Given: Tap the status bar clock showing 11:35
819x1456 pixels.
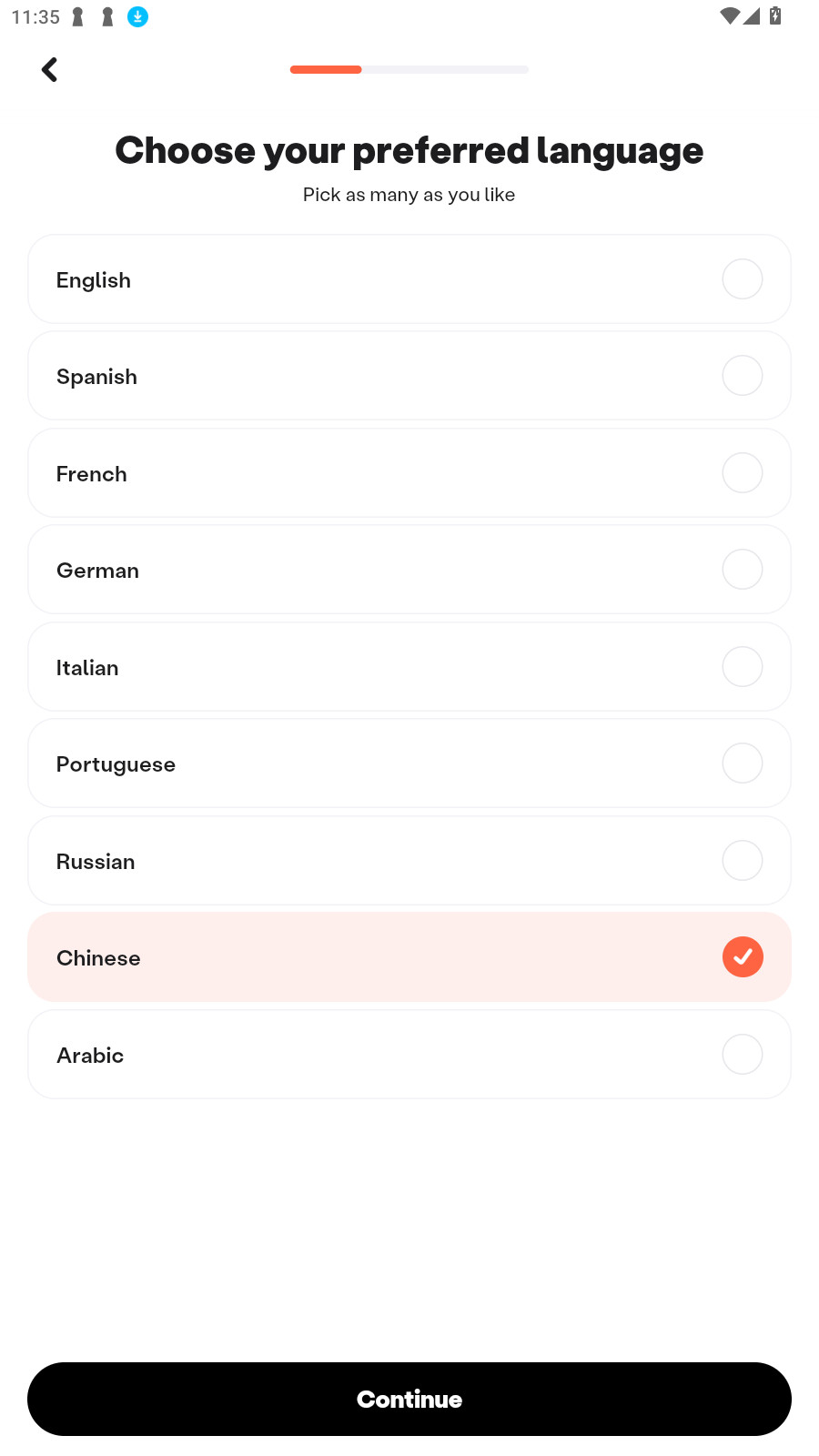Looking at the screenshot, I should point(35,17).
